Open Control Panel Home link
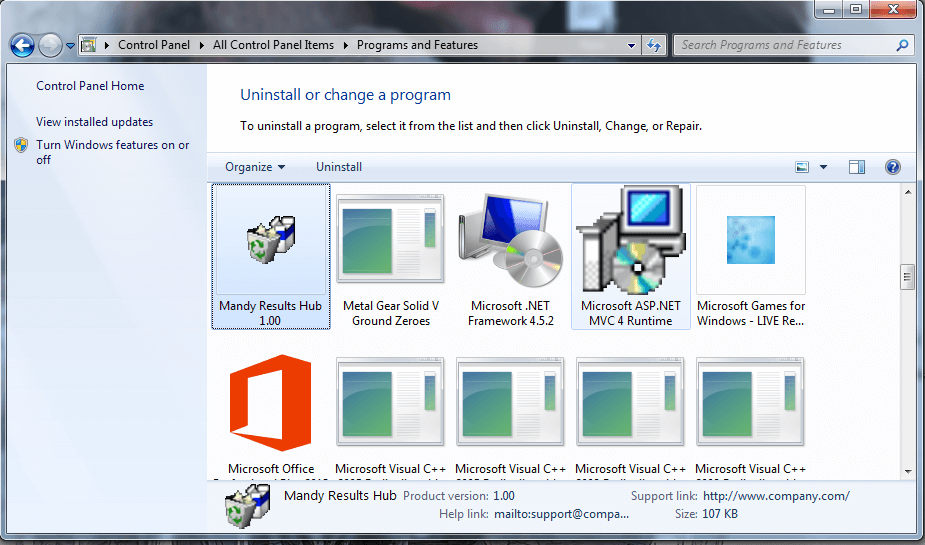This screenshot has height=545, width=925. tap(90, 86)
